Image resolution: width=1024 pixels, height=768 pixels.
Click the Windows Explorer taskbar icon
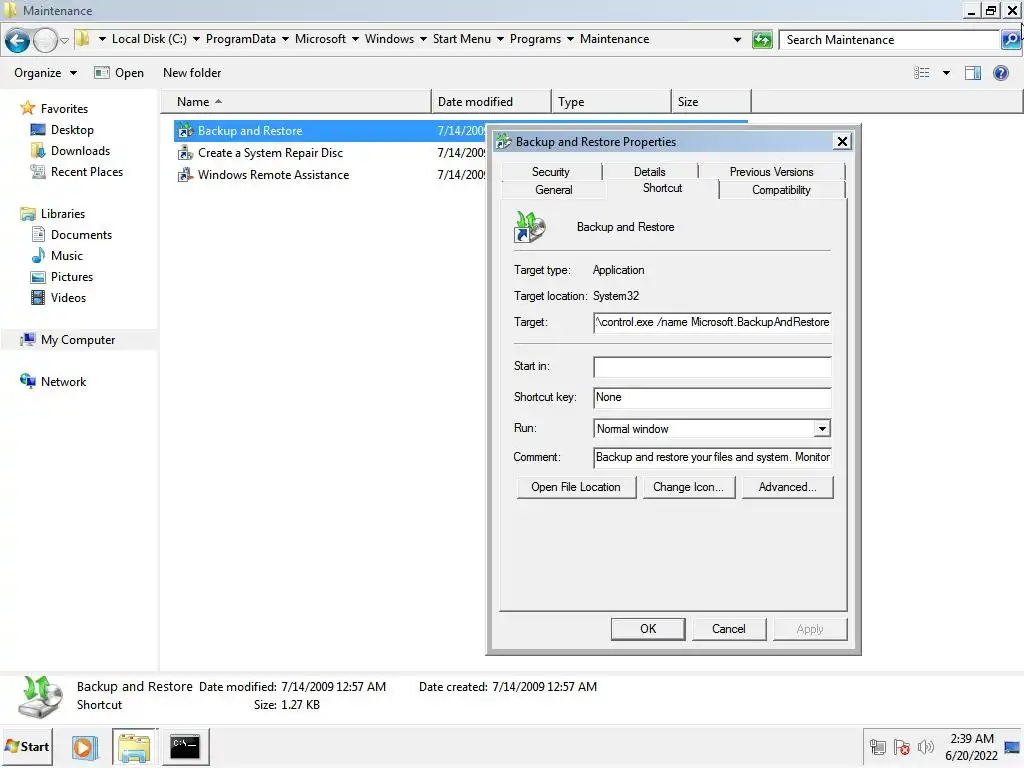tap(135, 747)
